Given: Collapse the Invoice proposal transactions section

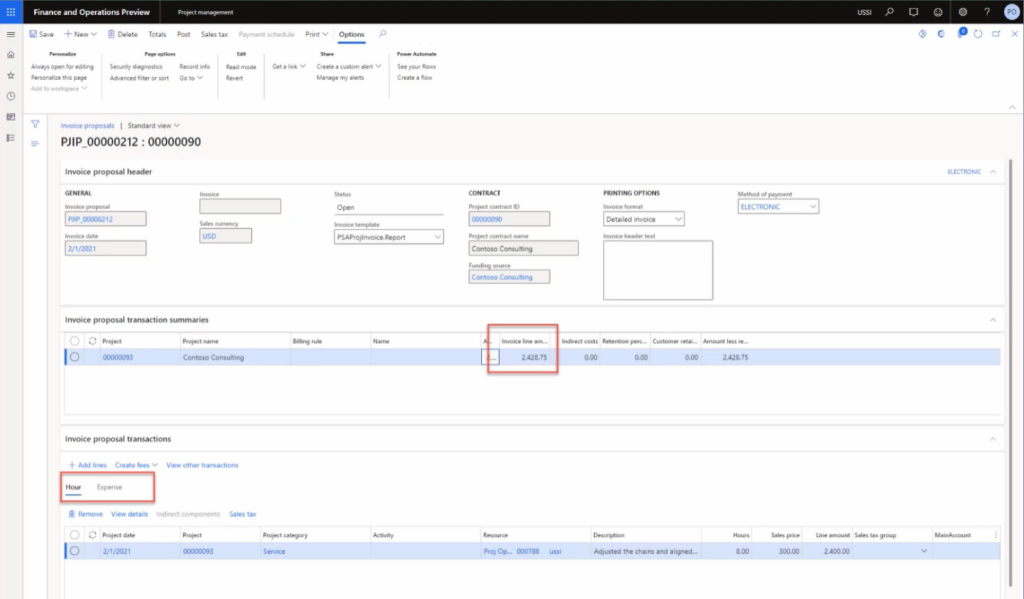Looking at the screenshot, I should [993, 439].
